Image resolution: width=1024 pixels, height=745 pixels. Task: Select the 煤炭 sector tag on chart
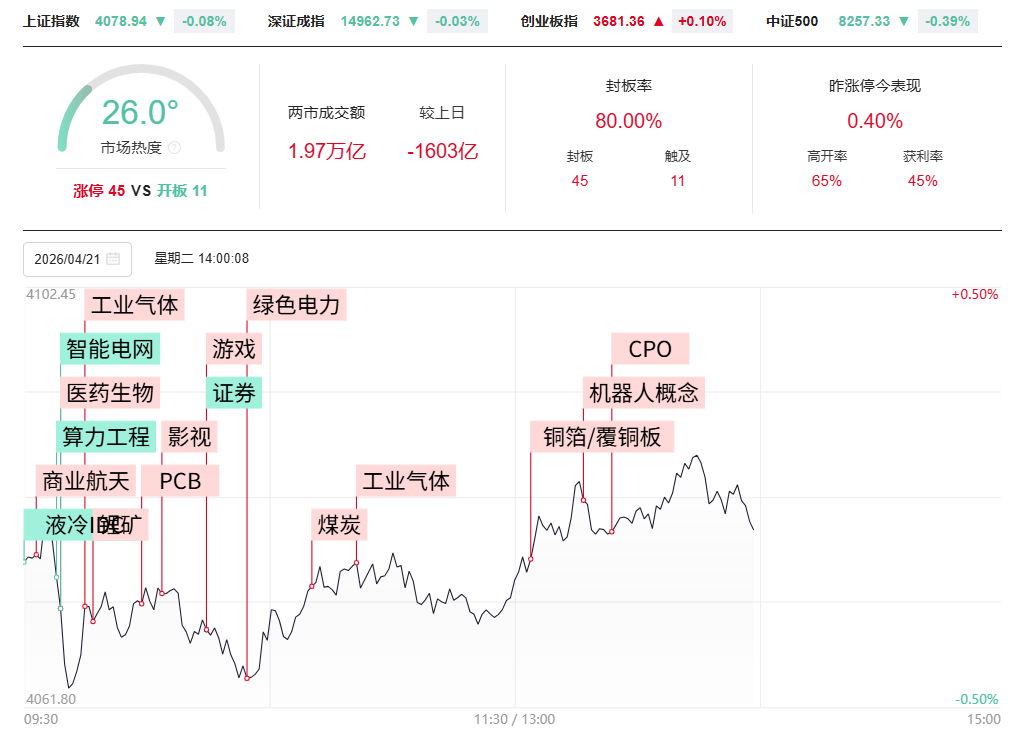coord(339,524)
